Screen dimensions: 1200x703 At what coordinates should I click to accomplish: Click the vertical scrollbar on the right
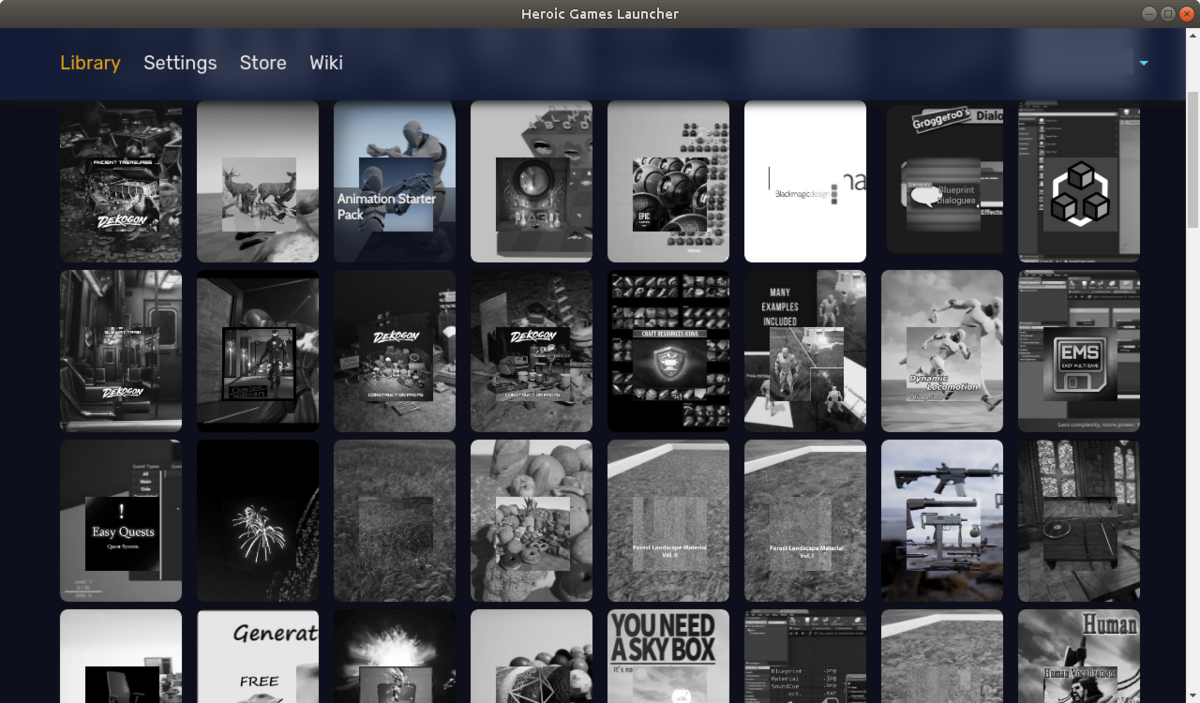click(x=1192, y=160)
